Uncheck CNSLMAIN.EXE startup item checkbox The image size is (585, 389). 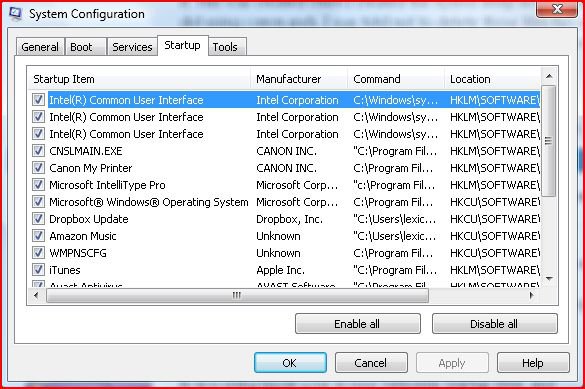coord(38,151)
